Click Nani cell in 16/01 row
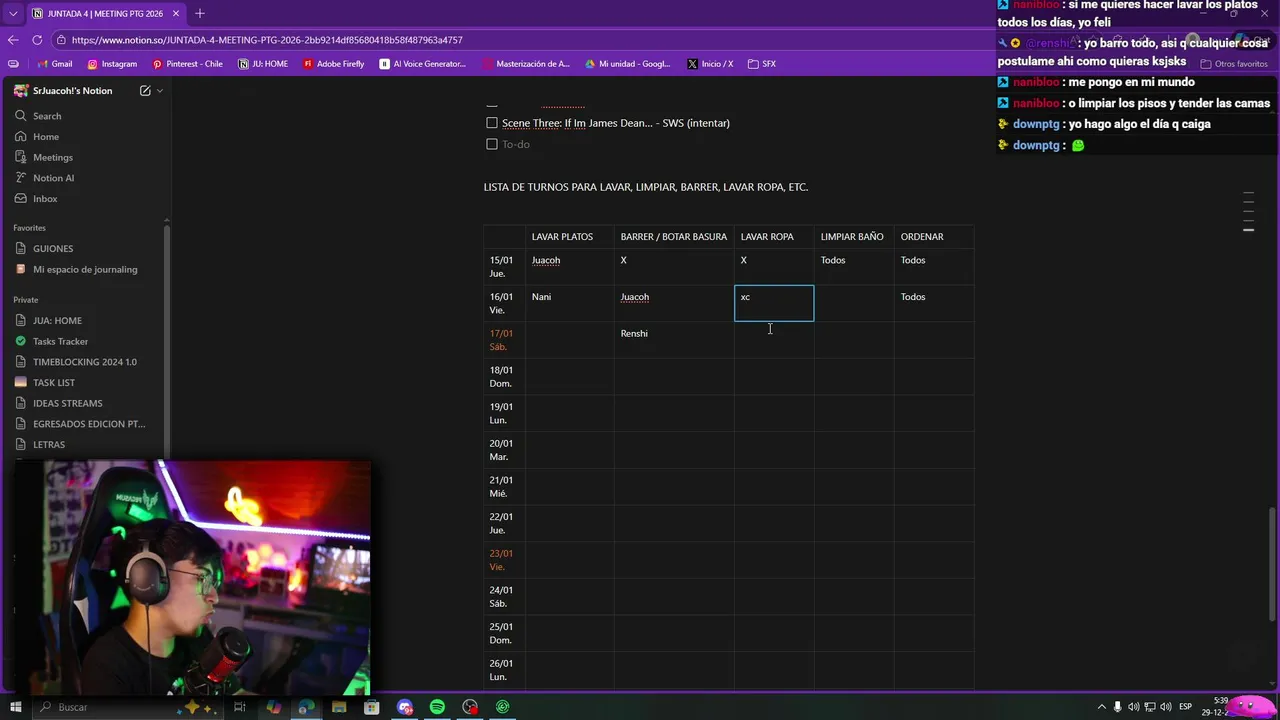Viewport: 1280px width, 720px height. coord(569,303)
